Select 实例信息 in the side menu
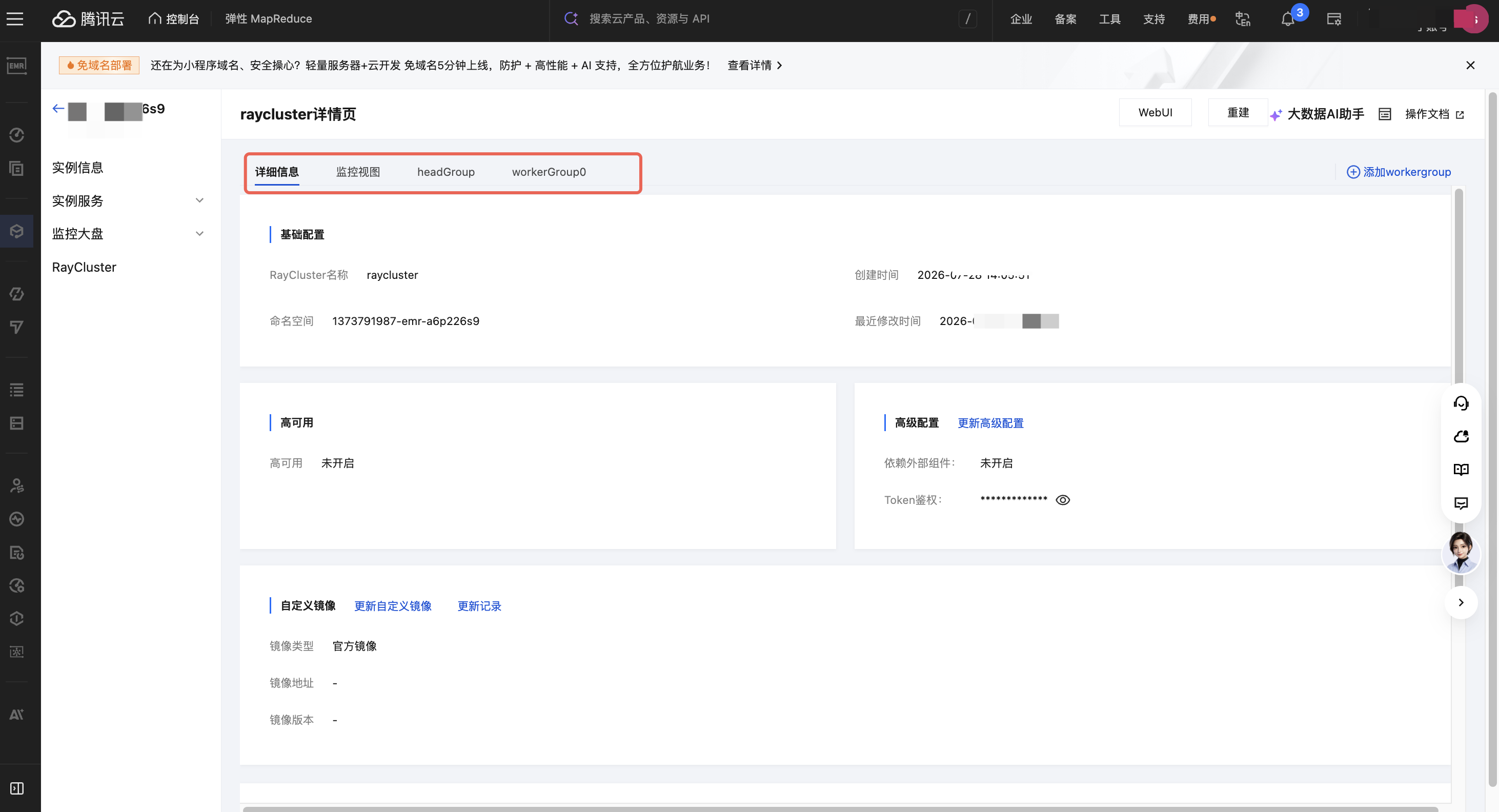 pyautogui.click(x=77, y=168)
